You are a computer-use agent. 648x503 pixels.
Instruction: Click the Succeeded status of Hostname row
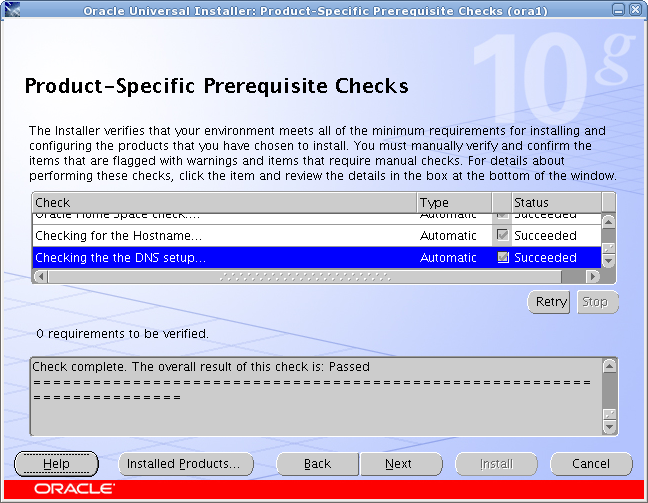[x=545, y=236]
